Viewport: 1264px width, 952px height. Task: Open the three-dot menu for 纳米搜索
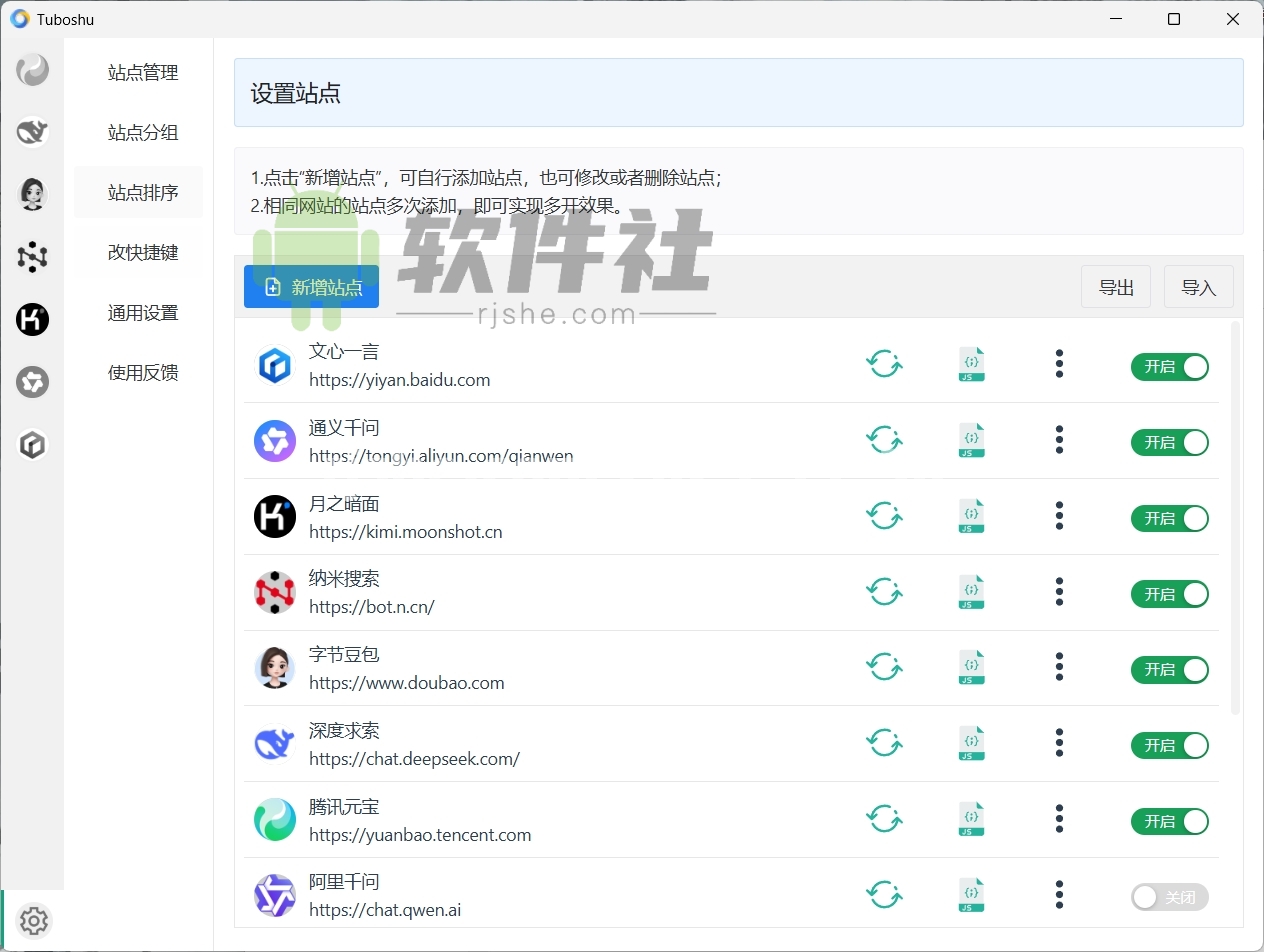click(x=1059, y=592)
